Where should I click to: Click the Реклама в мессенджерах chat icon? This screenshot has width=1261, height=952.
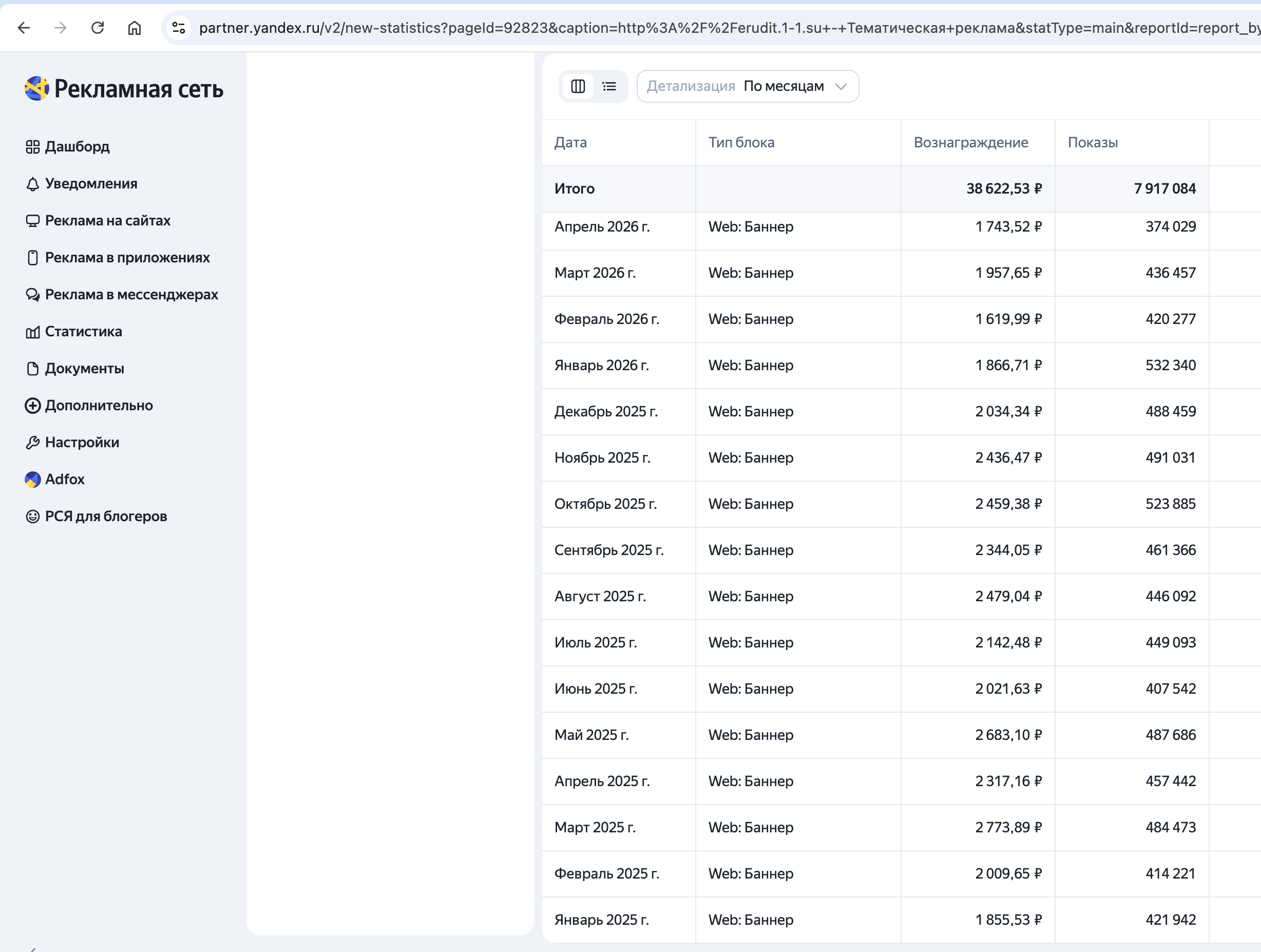pyautogui.click(x=32, y=295)
